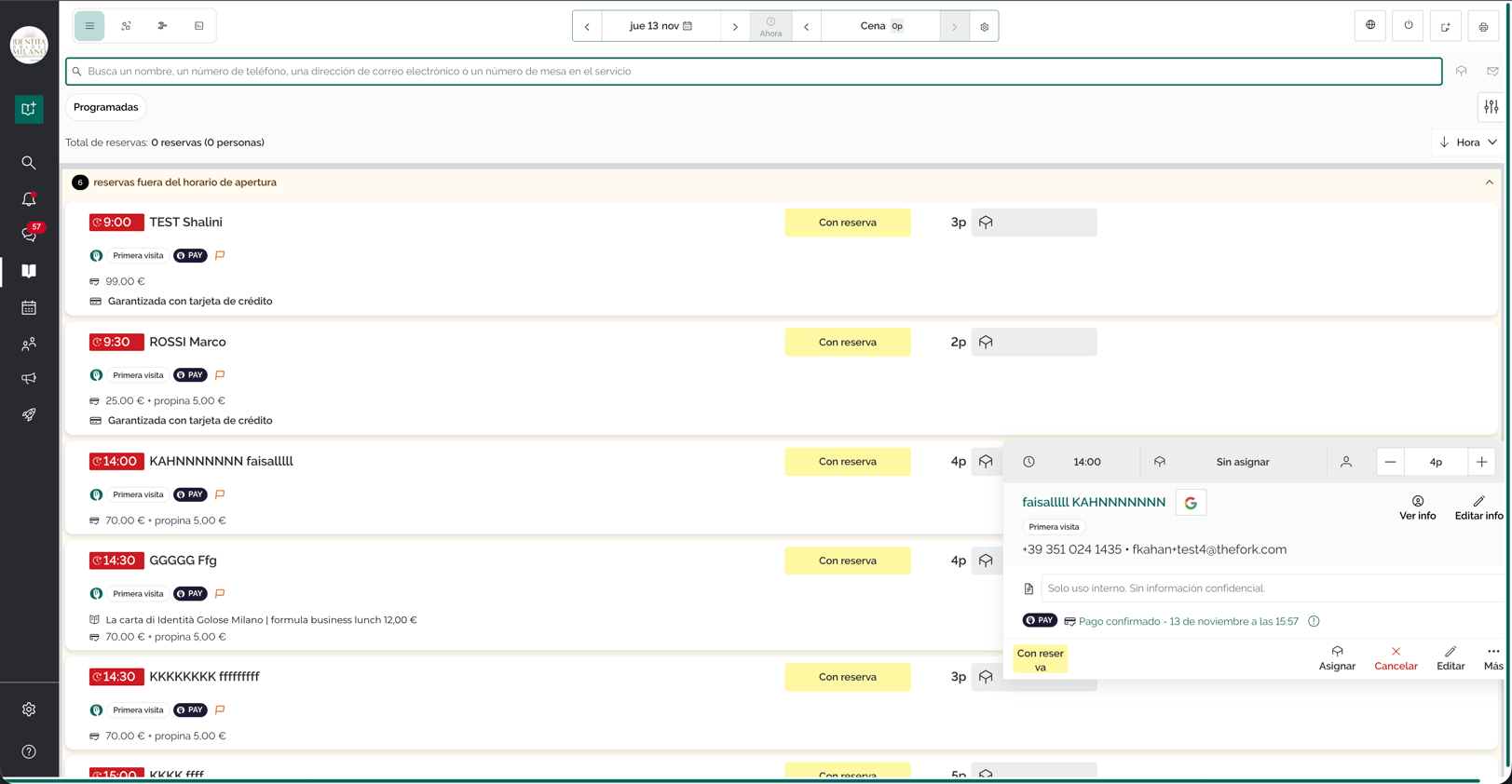Image resolution: width=1512 pixels, height=784 pixels.
Task: Click the globe icon in the top bar
Action: 1370,26
